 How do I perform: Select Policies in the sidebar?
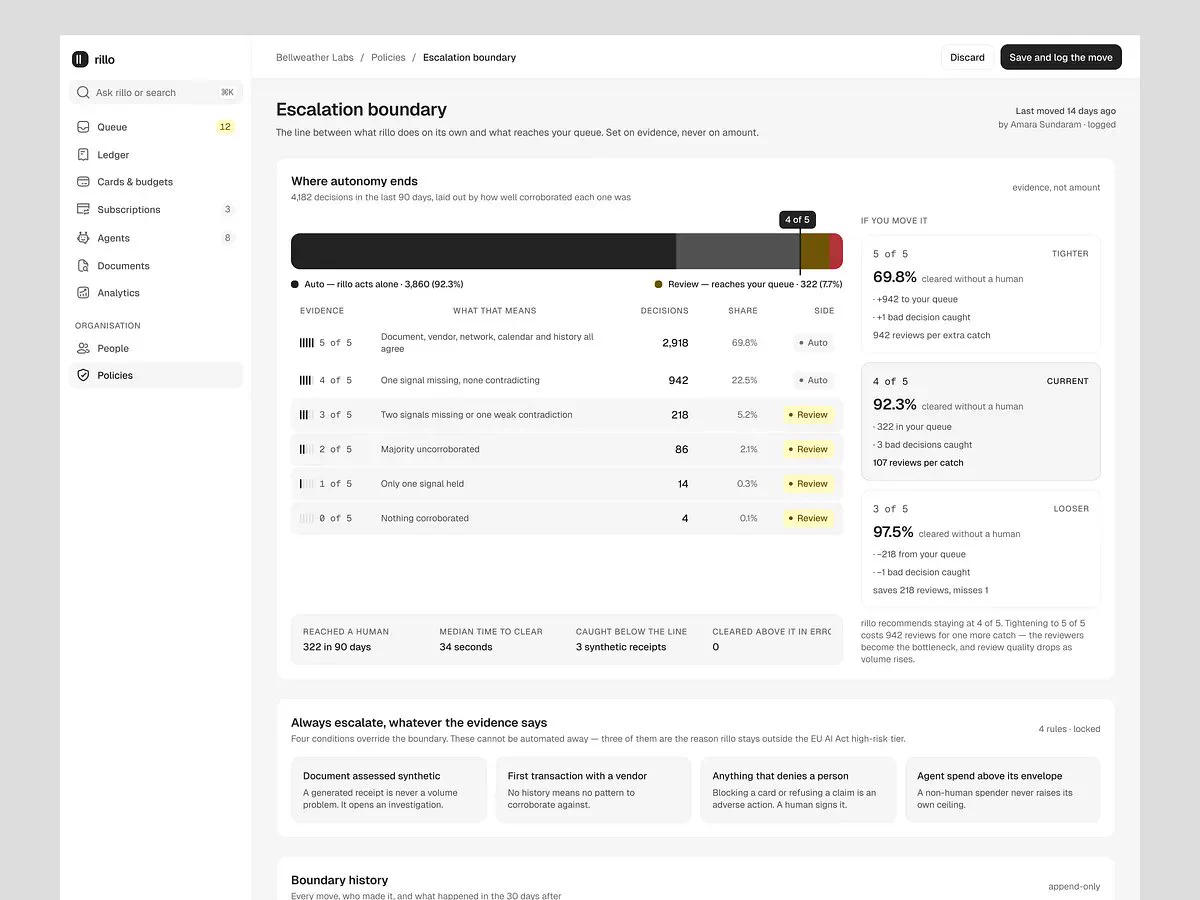(x=155, y=375)
